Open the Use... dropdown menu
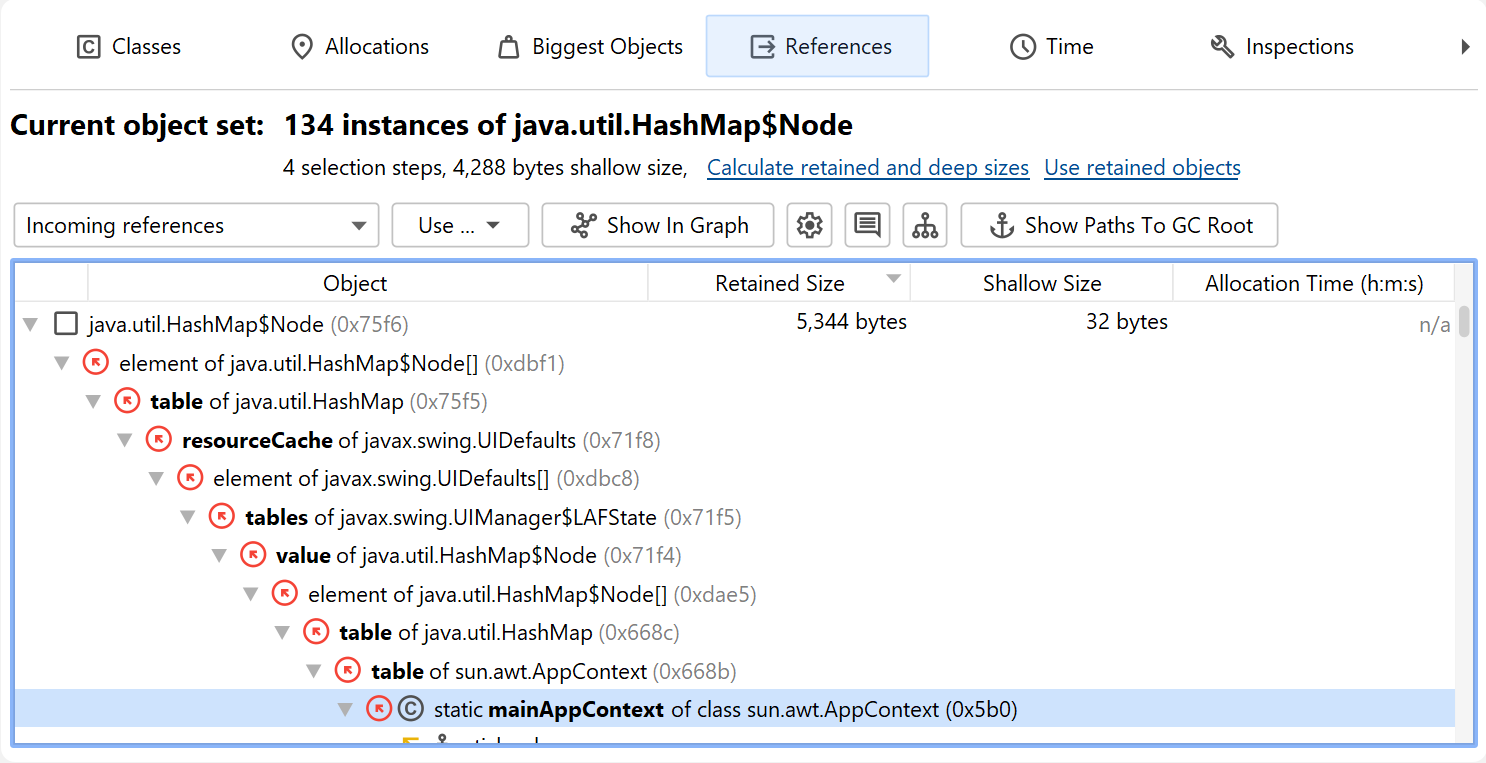The width and height of the screenshot is (1486, 763). click(460, 226)
